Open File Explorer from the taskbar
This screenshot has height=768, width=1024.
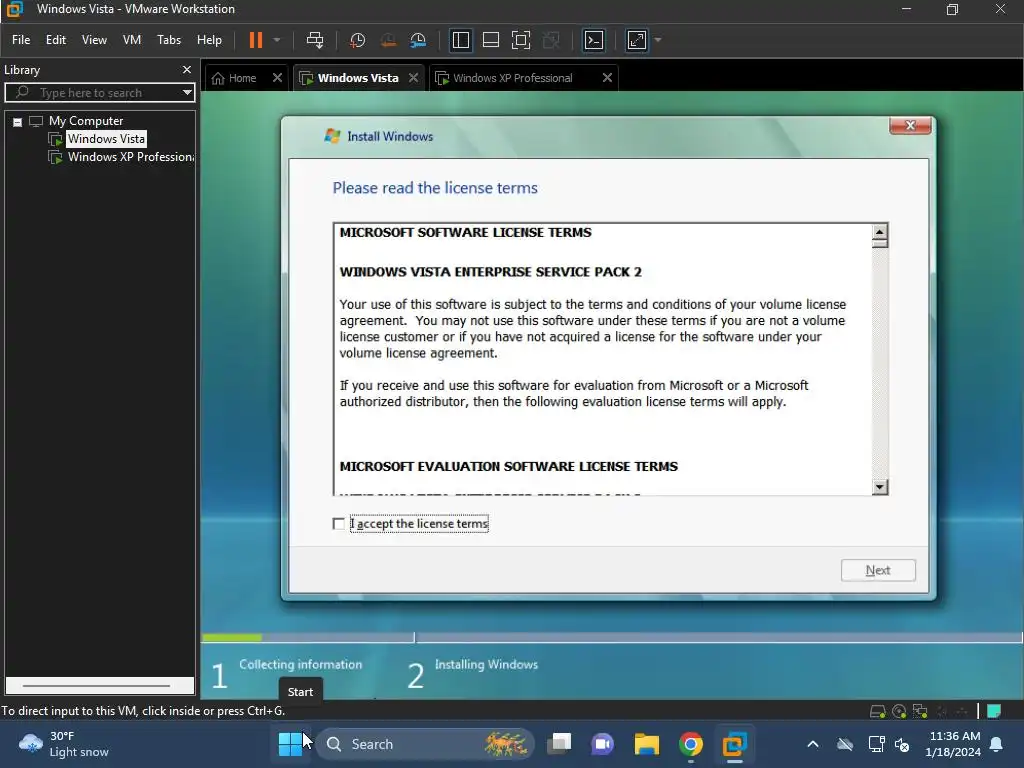[x=647, y=744]
